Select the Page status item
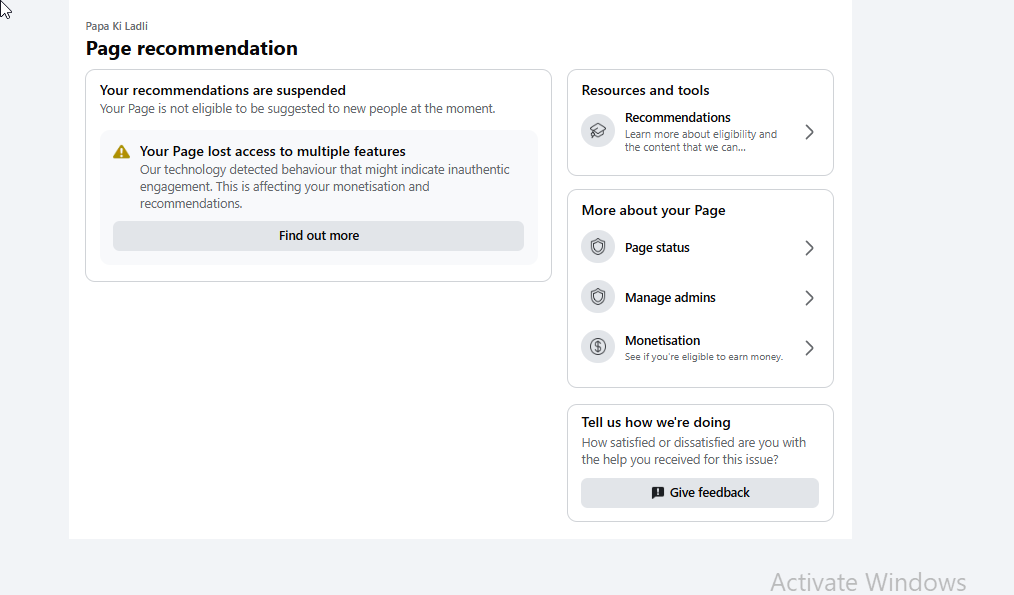The image size is (1014, 595). click(700, 248)
